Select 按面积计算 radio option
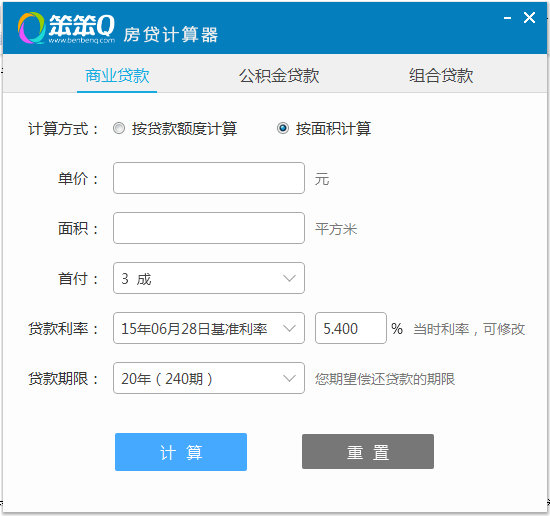Screen dimensions: 550x516 tap(283, 128)
